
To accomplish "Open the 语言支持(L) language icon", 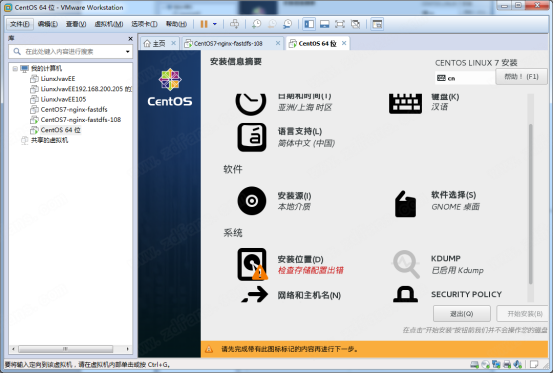I will [252, 137].
